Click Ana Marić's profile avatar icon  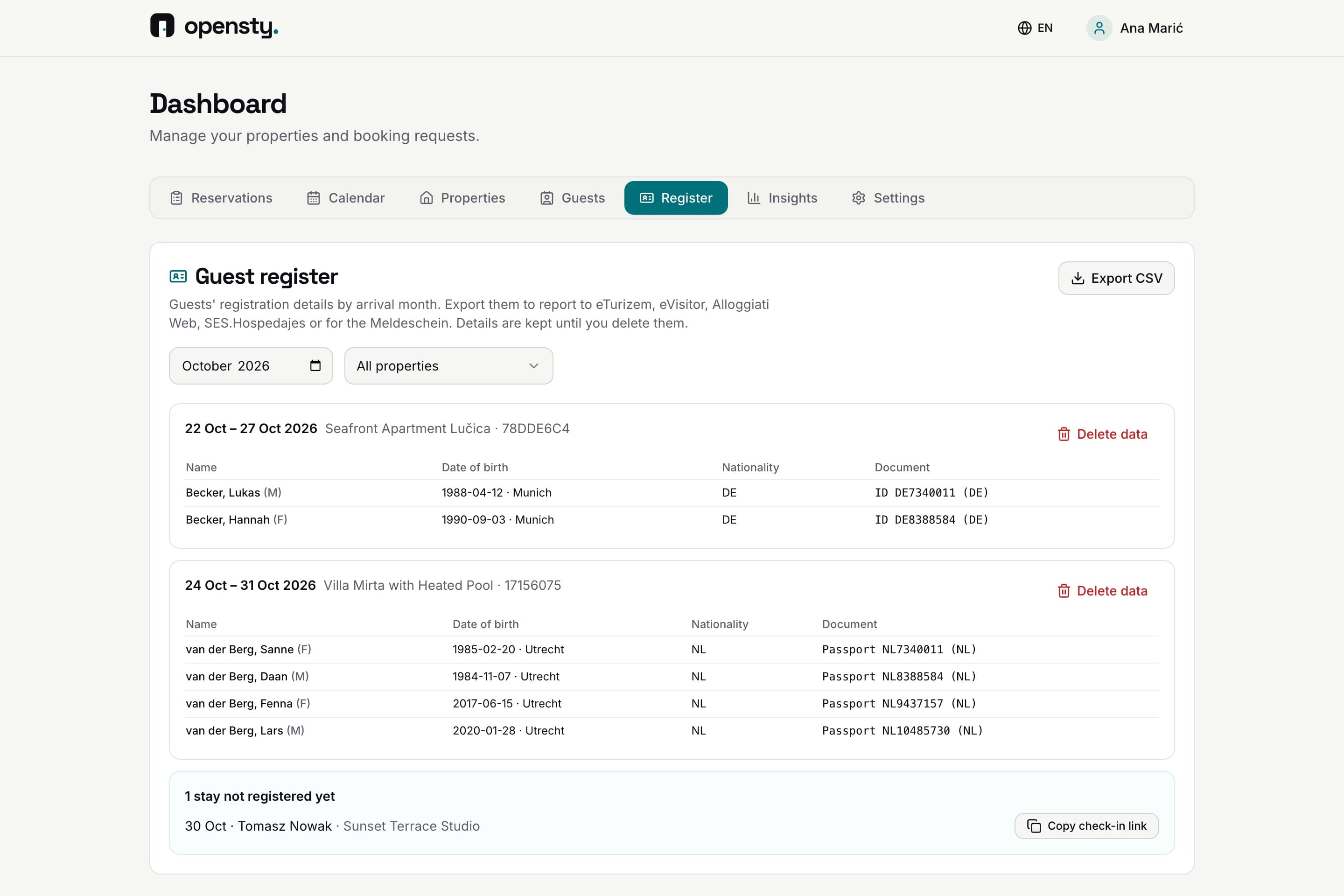click(1099, 28)
